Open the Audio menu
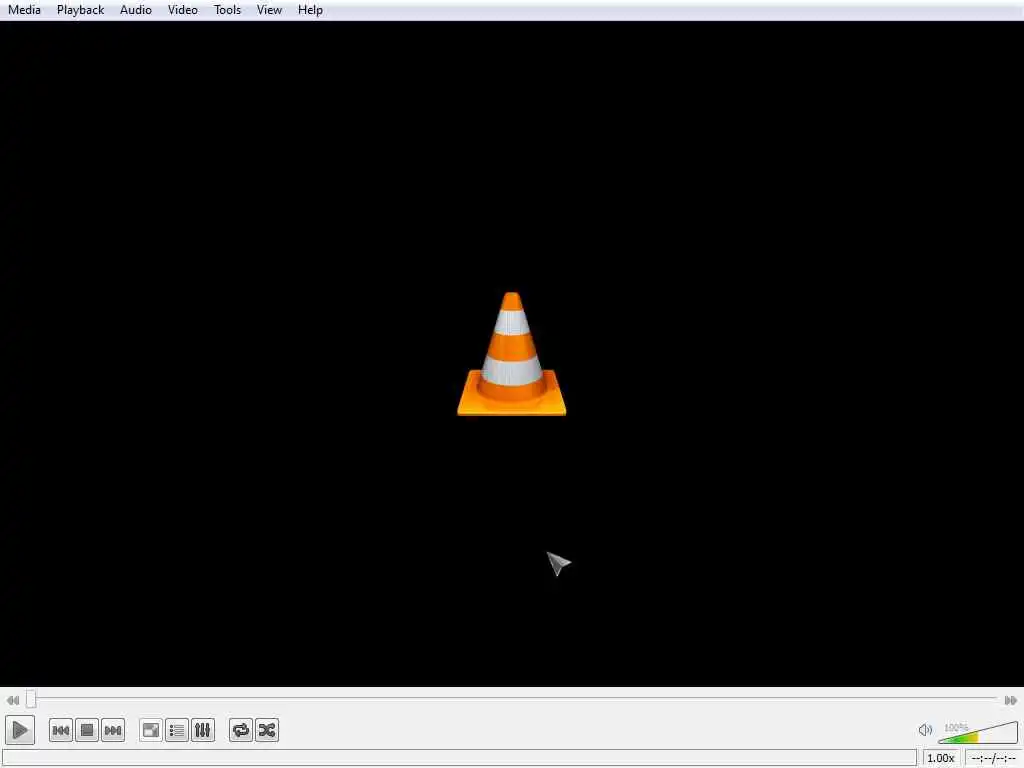 [x=136, y=10]
